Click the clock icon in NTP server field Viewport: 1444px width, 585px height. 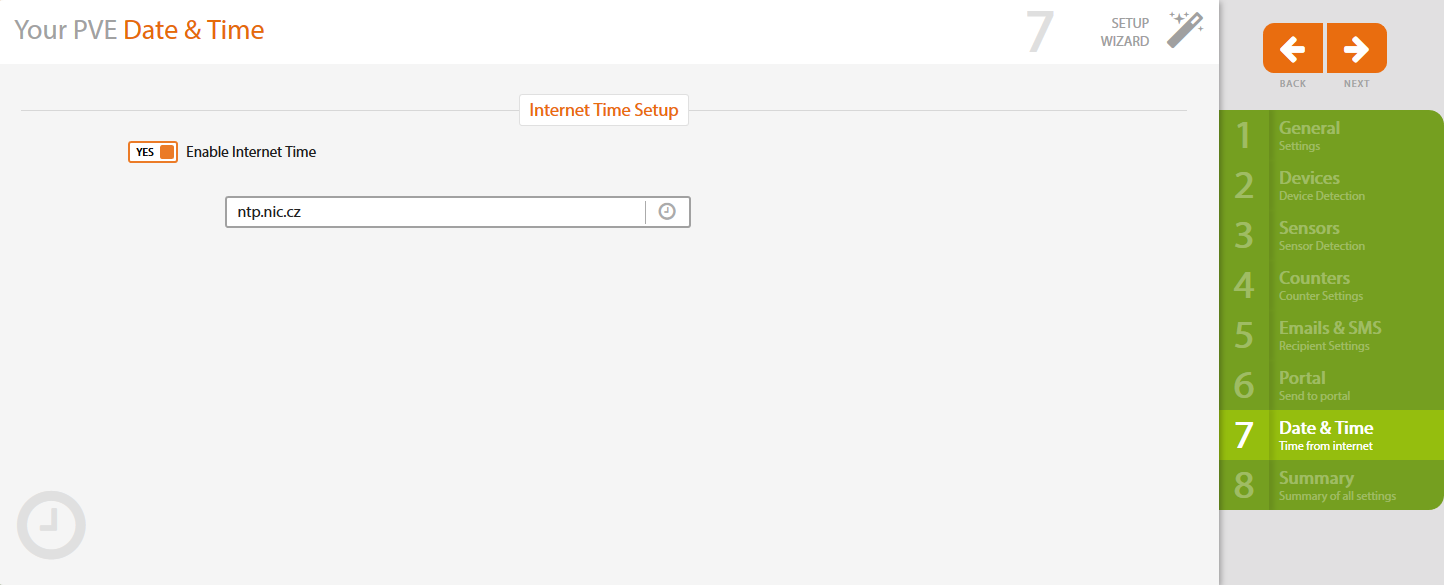(667, 212)
